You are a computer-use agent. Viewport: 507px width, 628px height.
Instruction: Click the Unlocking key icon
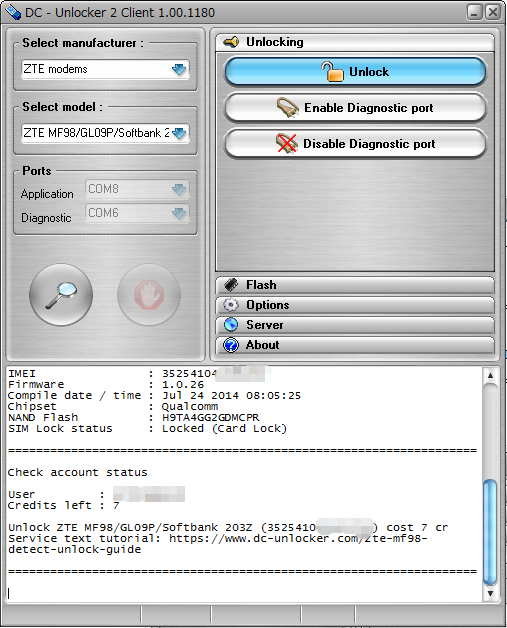pyautogui.click(x=231, y=42)
